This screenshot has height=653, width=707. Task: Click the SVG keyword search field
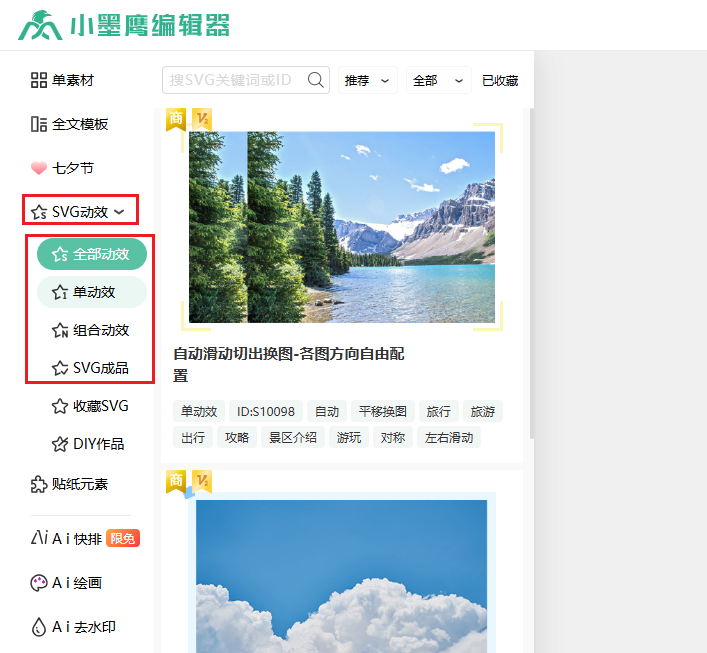[x=235, y=81]
